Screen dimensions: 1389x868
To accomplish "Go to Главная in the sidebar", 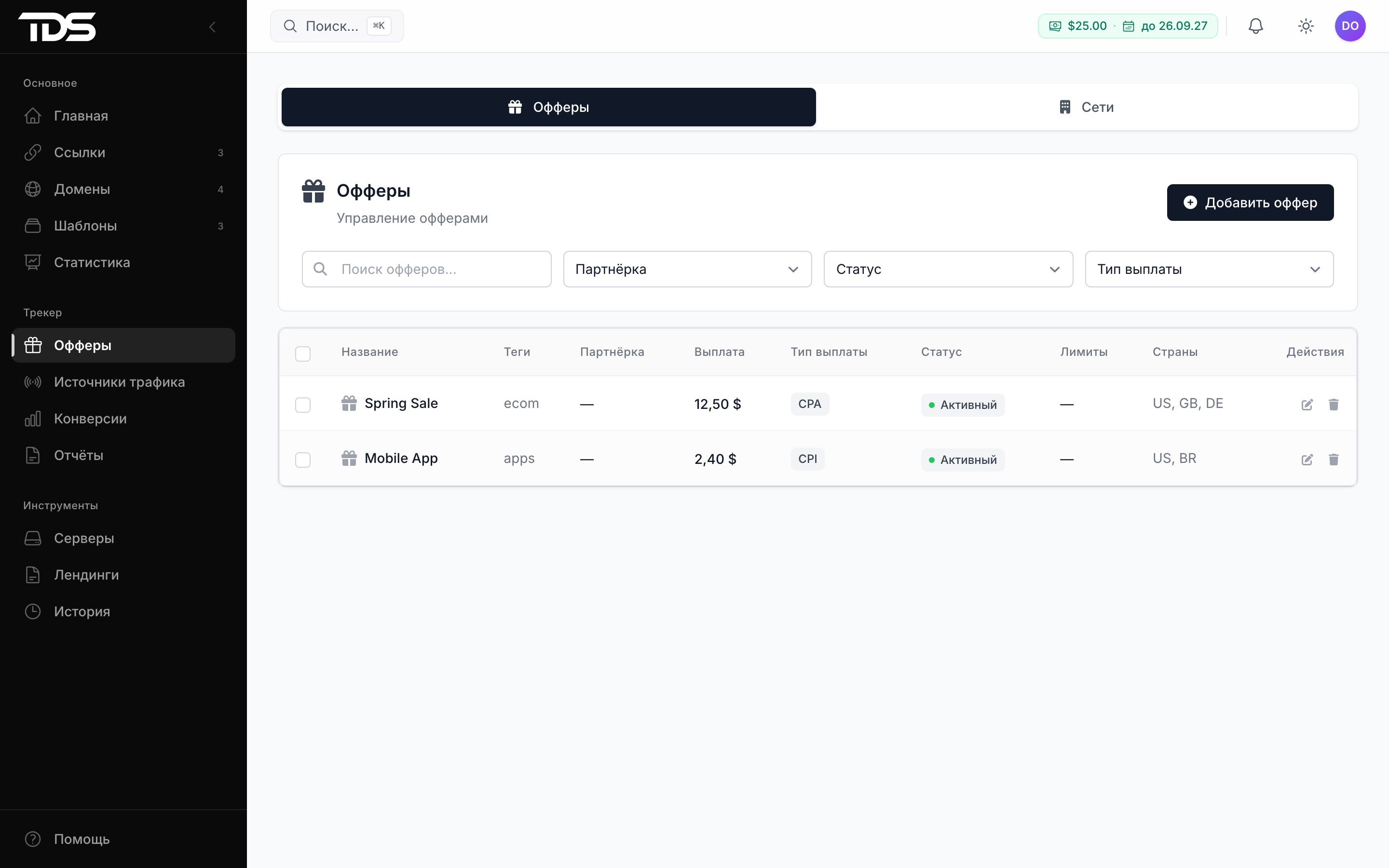I will (x=123, y=116).
